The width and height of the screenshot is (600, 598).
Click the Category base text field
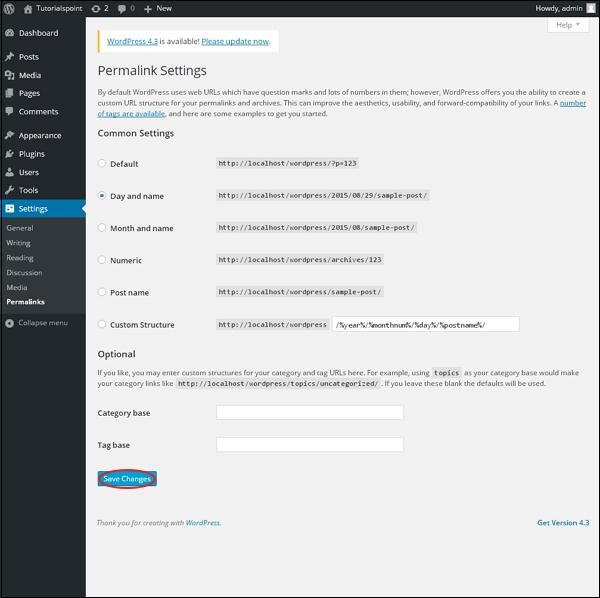310,413
